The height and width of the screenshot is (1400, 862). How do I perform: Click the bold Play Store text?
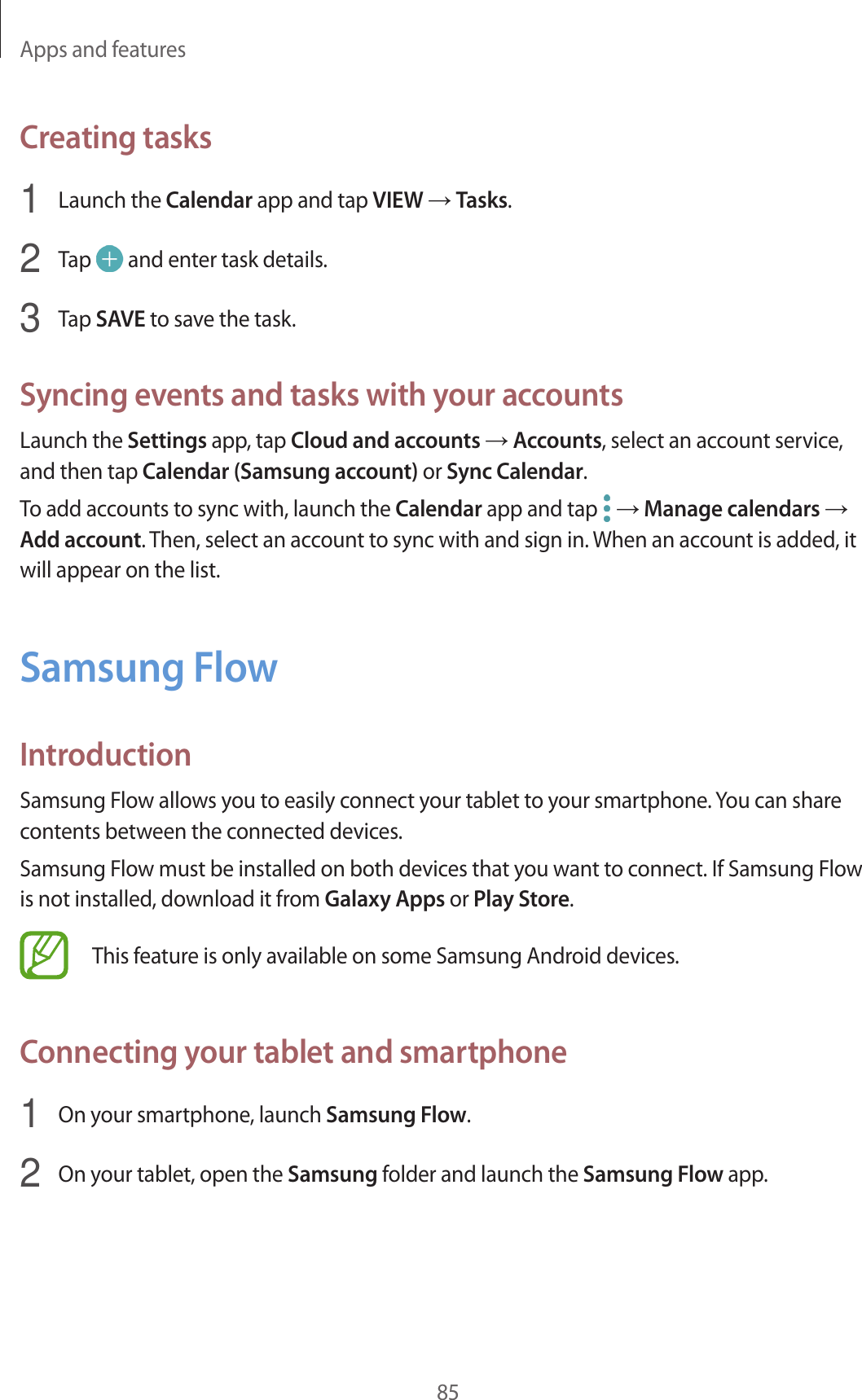(x=521, y=900)
